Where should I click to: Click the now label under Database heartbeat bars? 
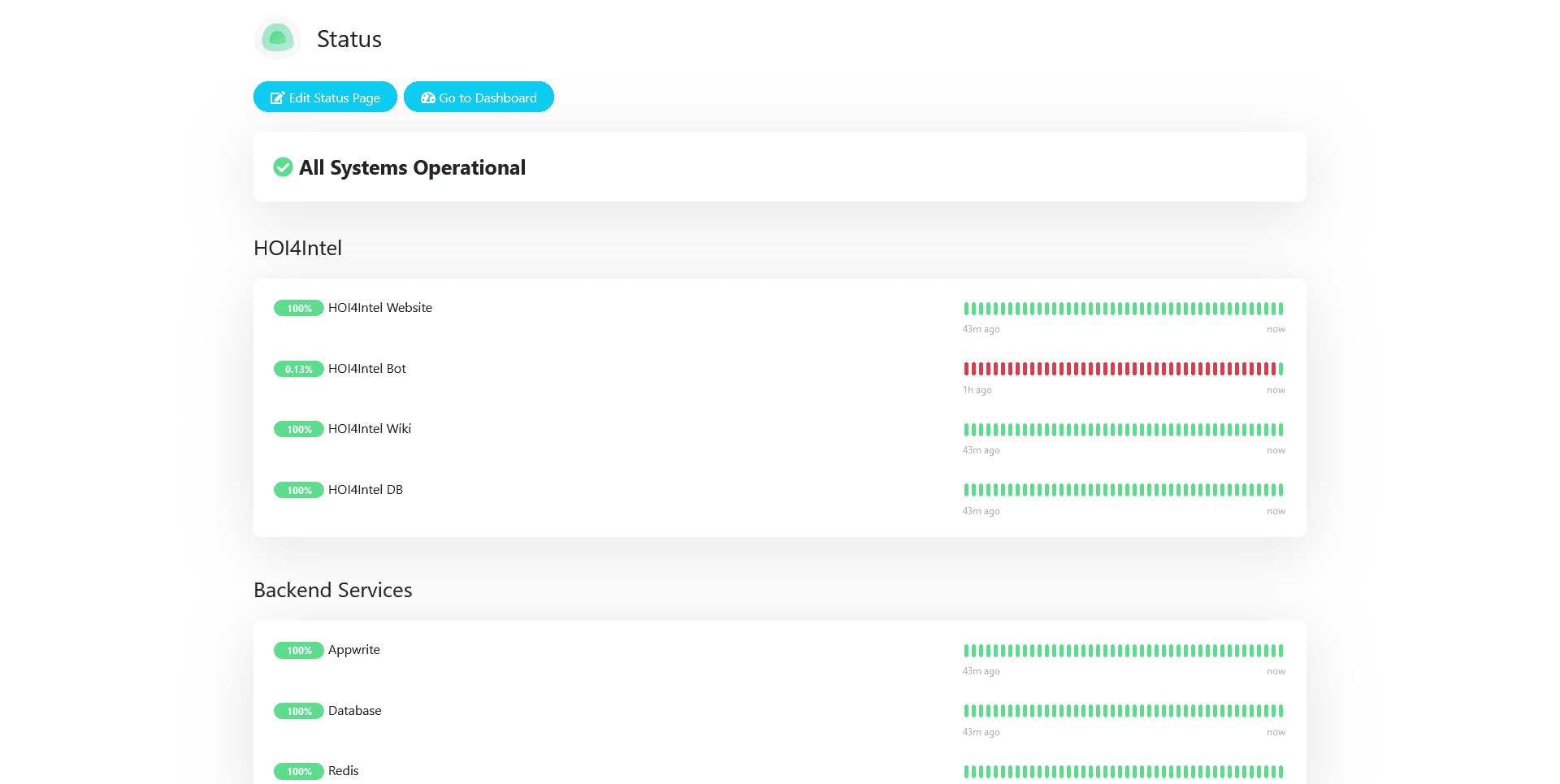coord(1276,731)
